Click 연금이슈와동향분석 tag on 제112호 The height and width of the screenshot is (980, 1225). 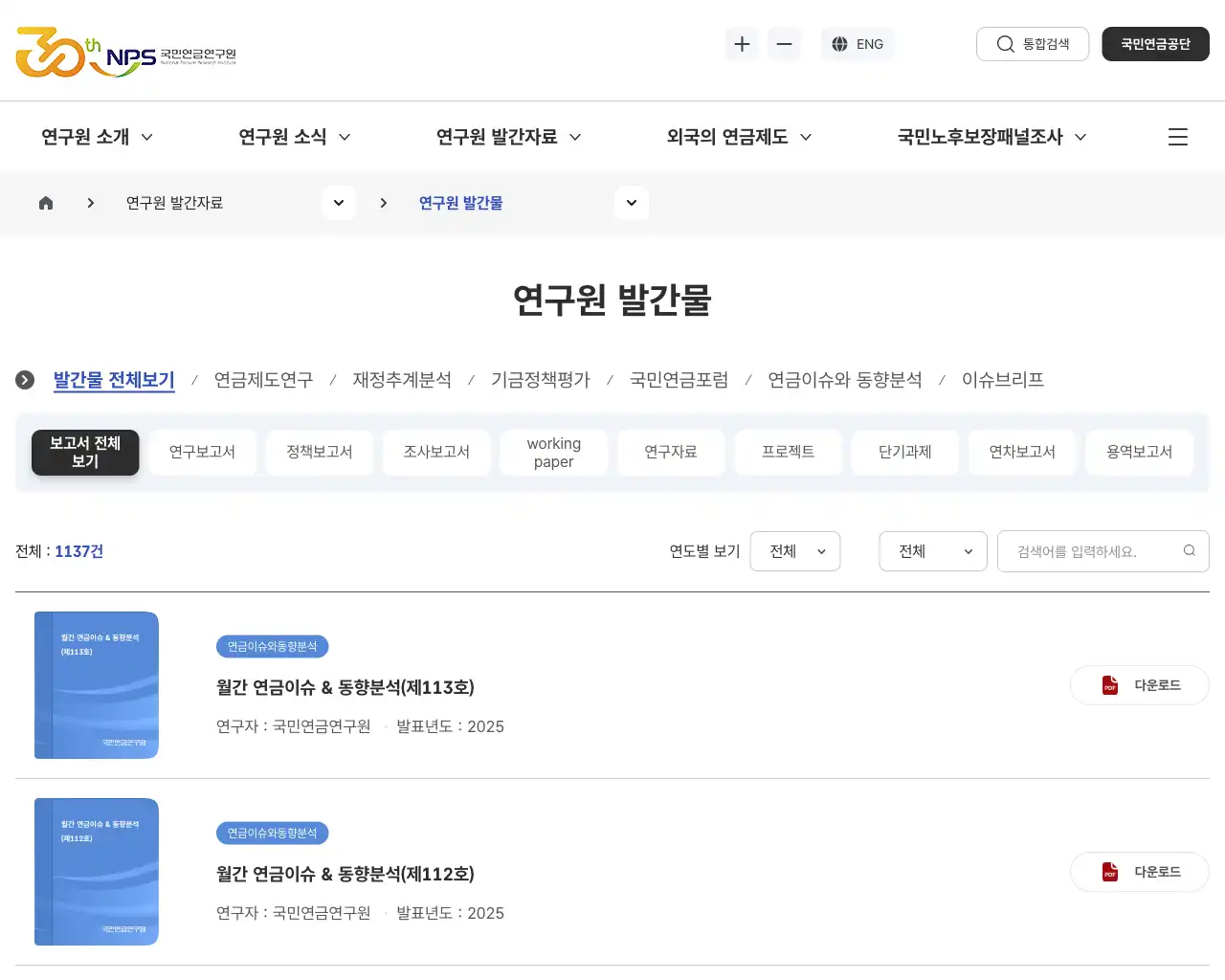[x=273, y=834]
